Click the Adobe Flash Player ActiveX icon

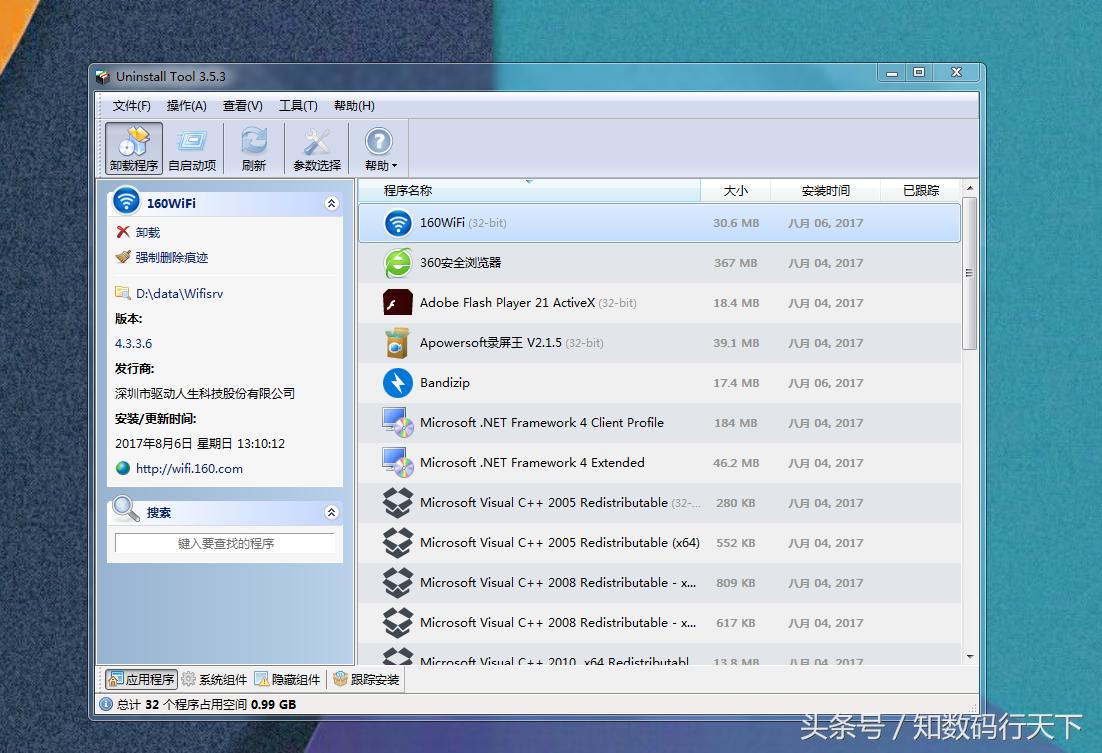(x=396, y=302)
